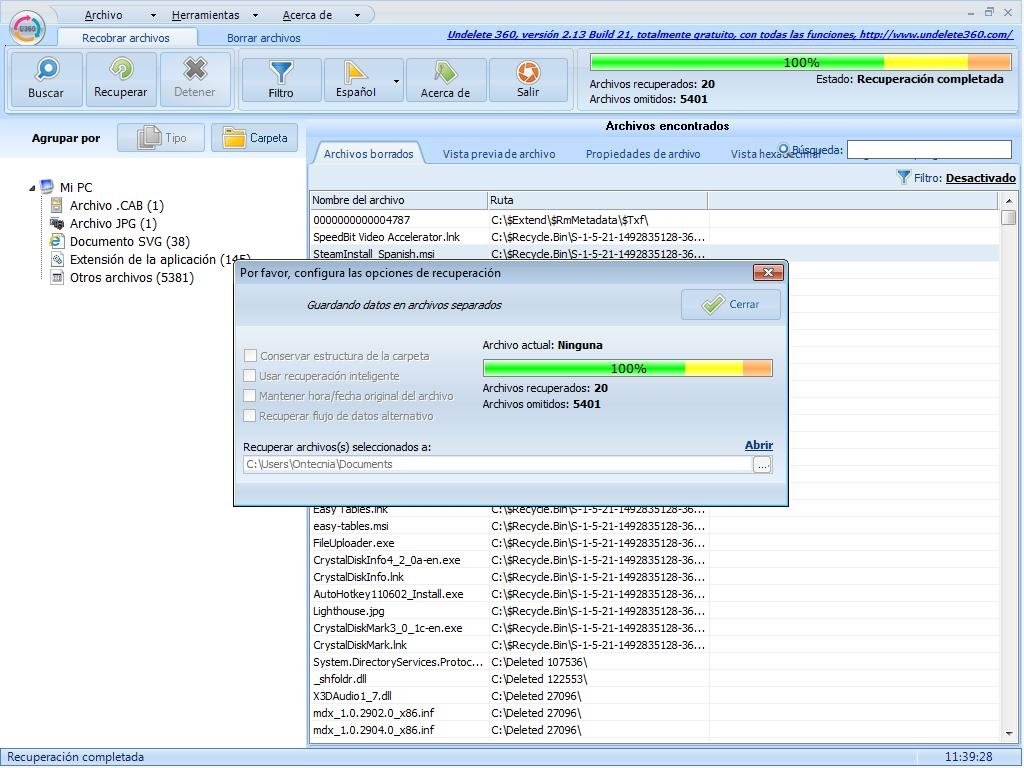Open the Acerca de toolbar icon

pos(445,72)
